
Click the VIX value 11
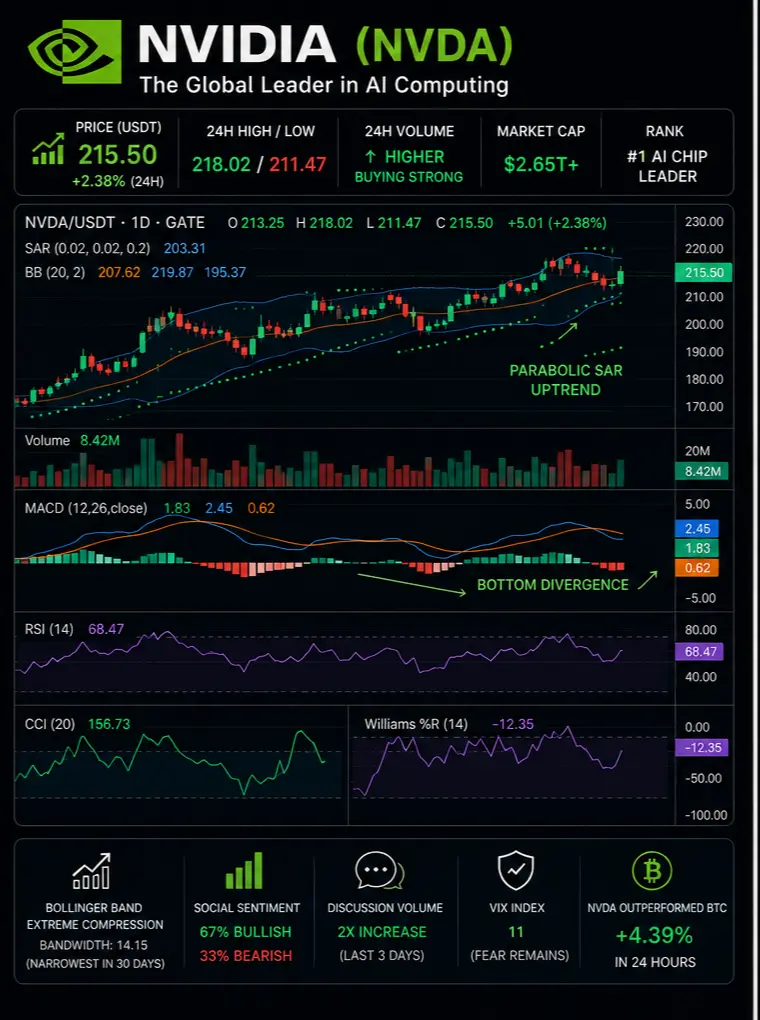click(516, 932)
